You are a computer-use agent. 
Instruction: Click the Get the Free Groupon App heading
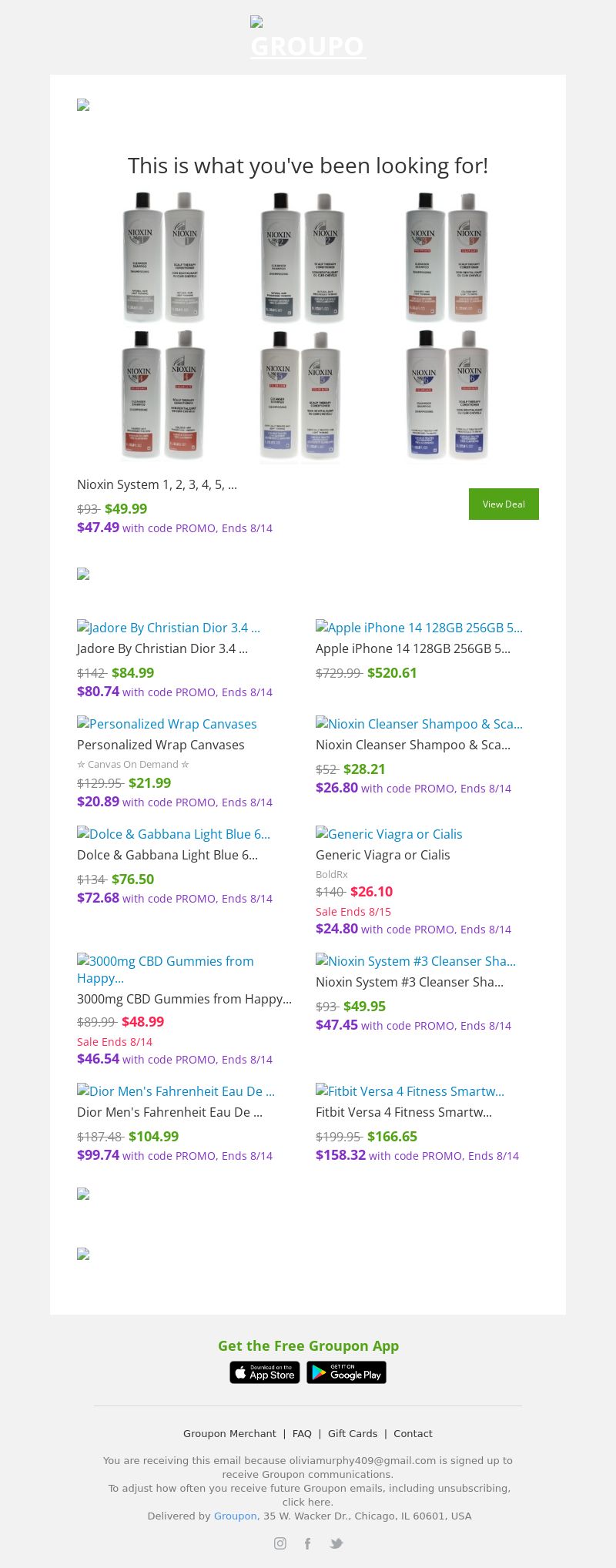point(308,1345)
